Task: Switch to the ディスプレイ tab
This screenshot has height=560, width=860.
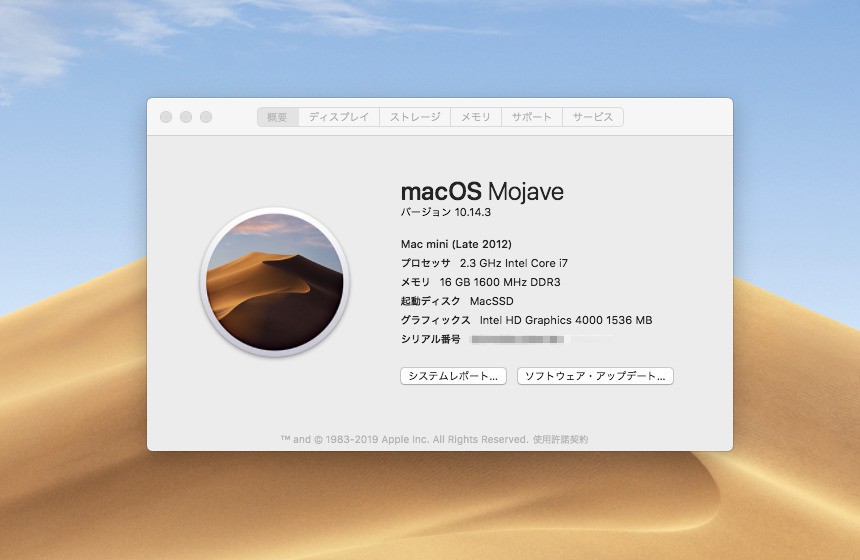Action: pyautogui.click(x=339, y=117)
